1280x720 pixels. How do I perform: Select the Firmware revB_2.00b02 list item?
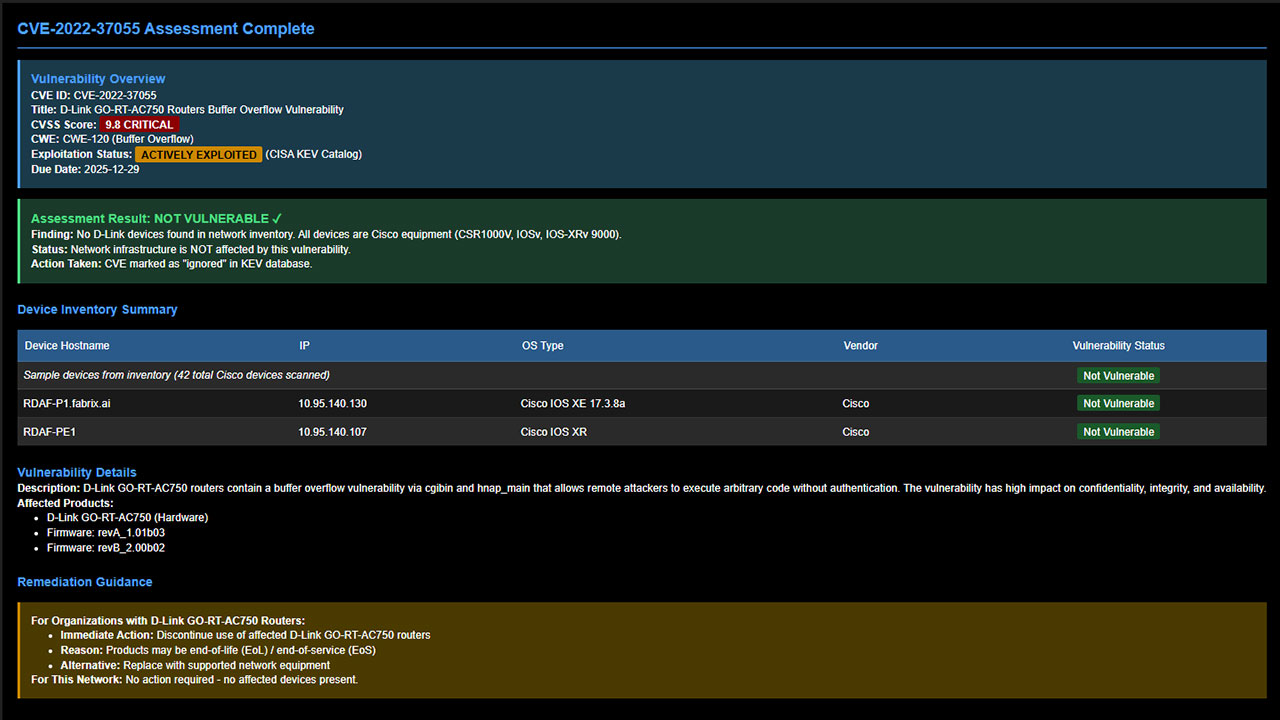pyautogui.click(x=106, y=548)
